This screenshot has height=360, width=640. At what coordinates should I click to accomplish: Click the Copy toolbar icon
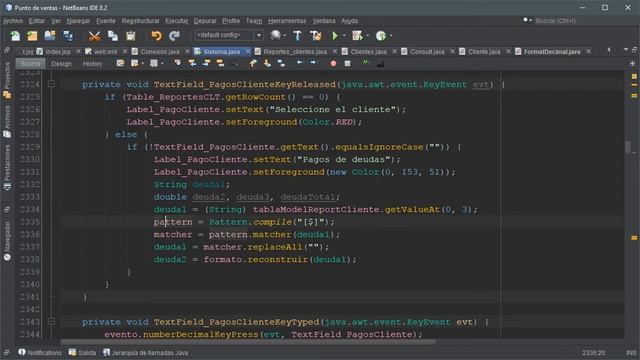pyautogui.click(x=113, y=36)
